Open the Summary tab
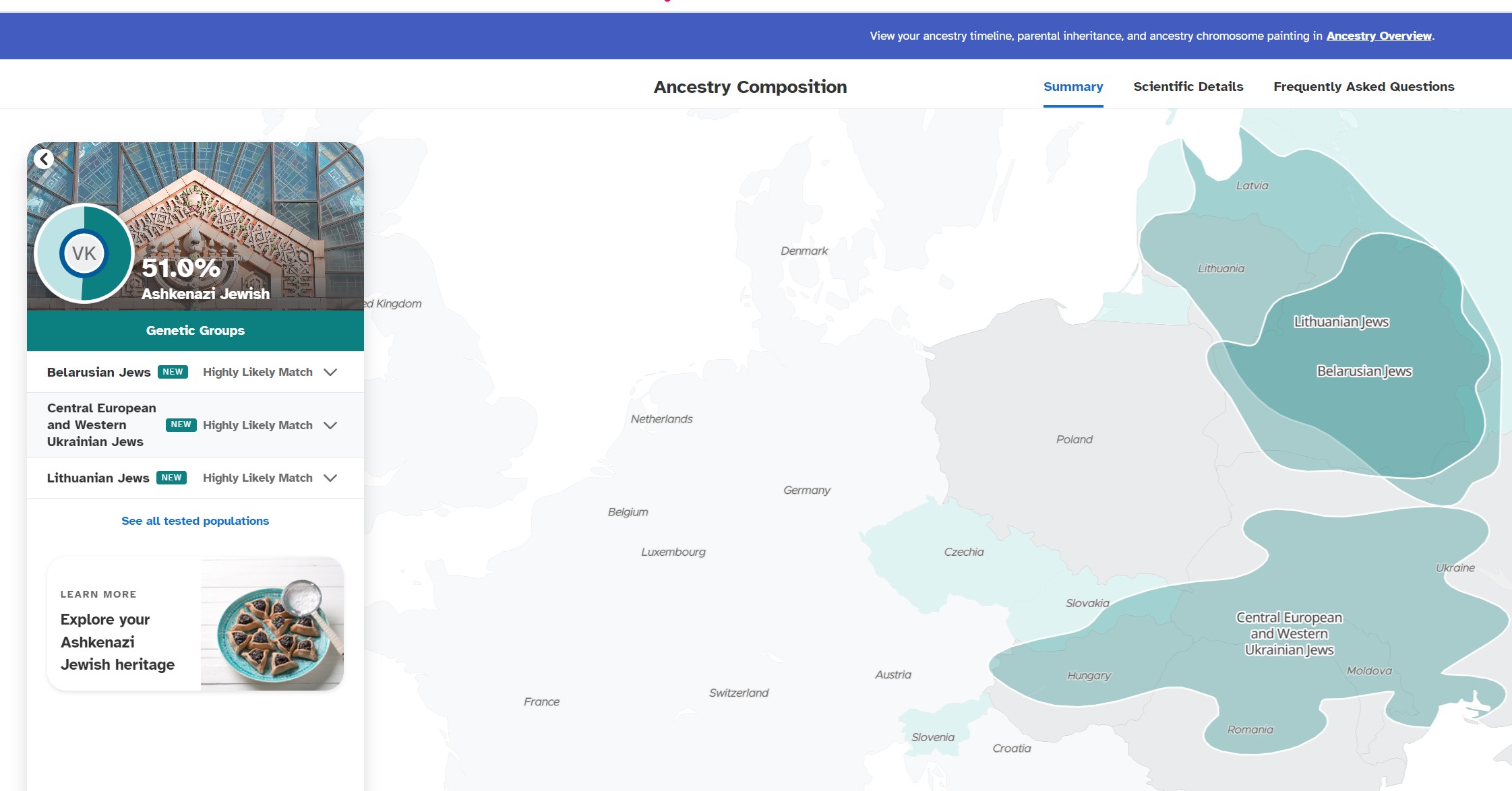Screen dimensions: 1512x791 [1073, 86]
